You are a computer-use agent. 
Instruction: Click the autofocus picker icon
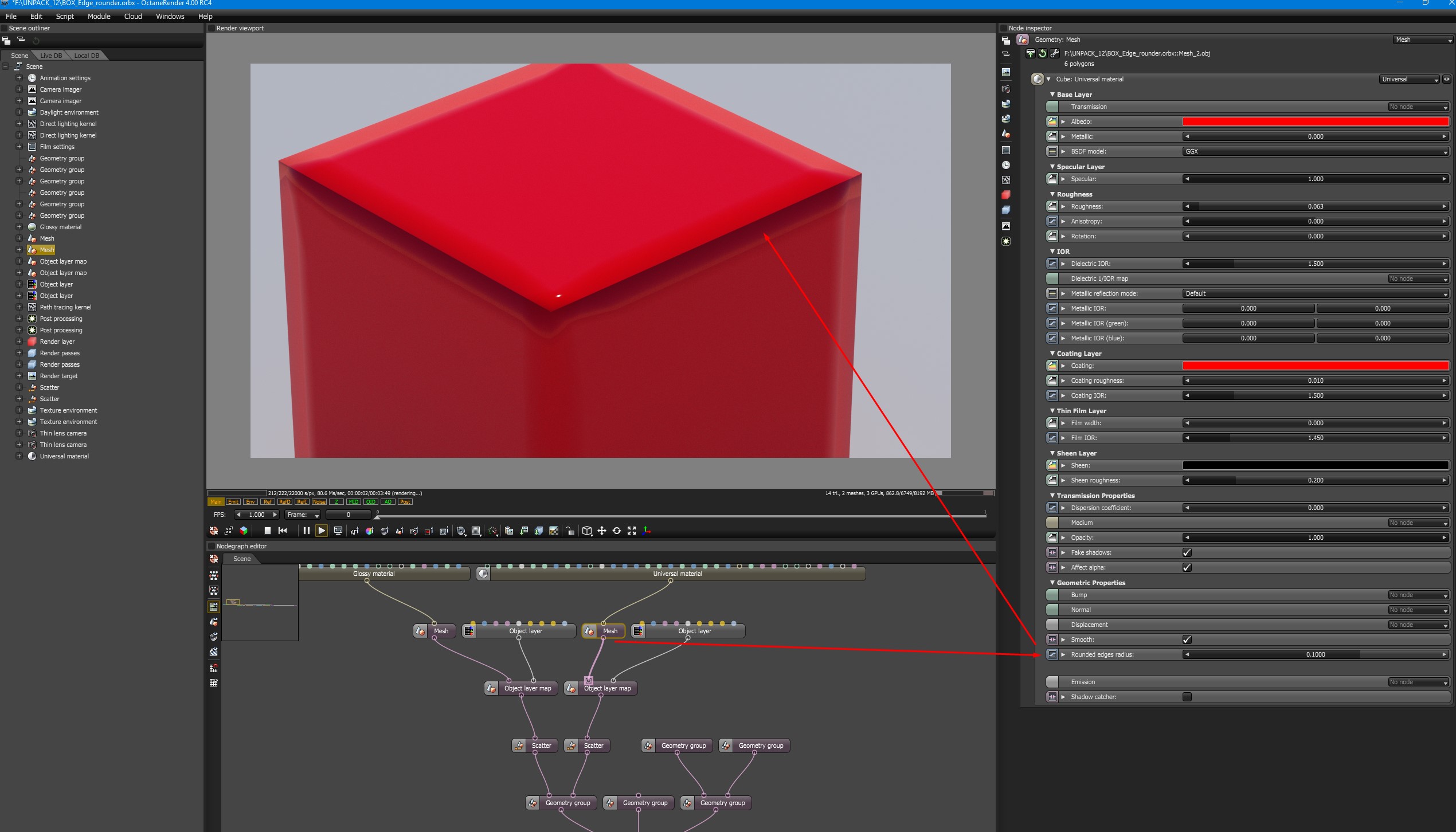[354, 531]
